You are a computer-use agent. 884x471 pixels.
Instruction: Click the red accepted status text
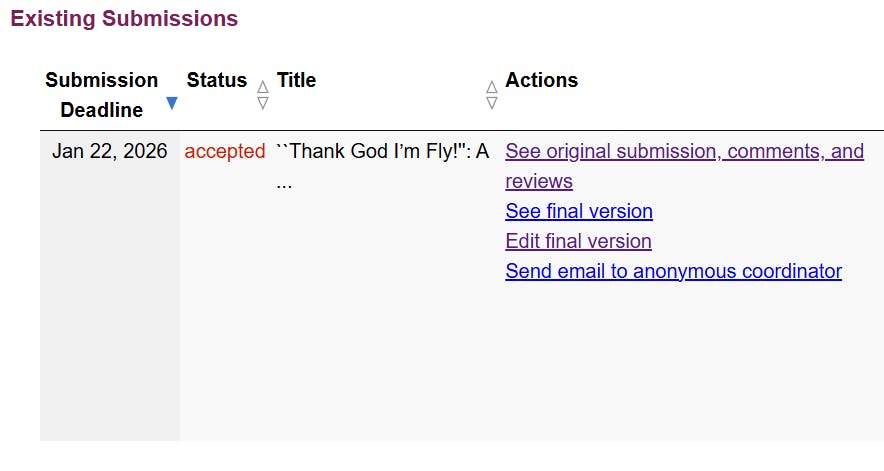click(225, 152)
